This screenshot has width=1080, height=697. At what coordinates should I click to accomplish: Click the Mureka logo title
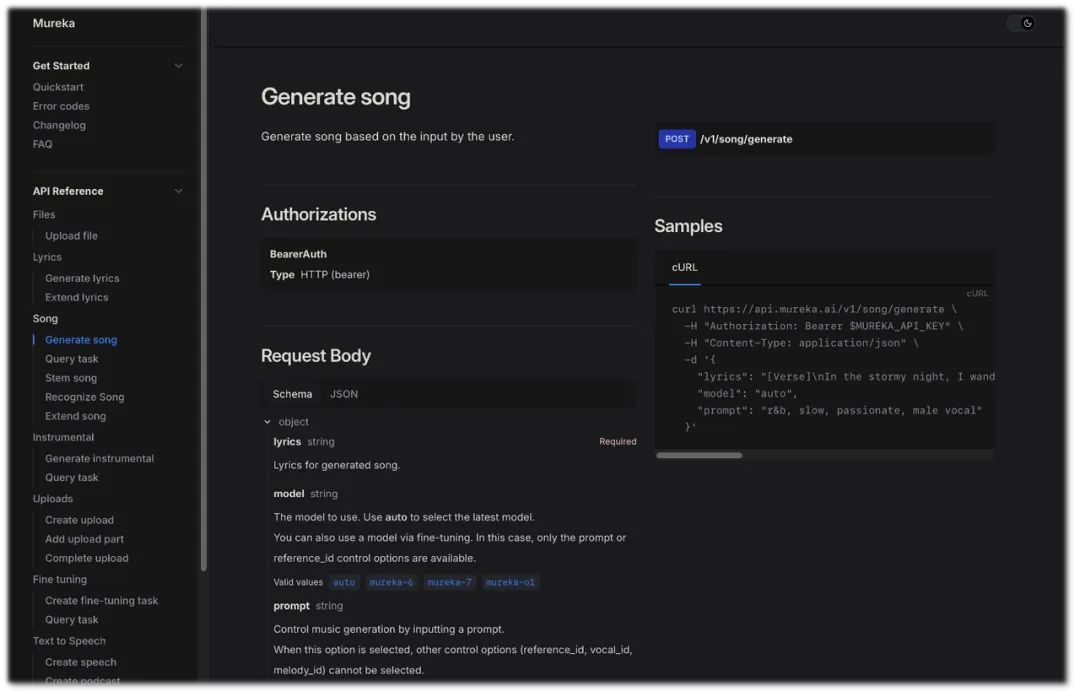tap(54, 23)
